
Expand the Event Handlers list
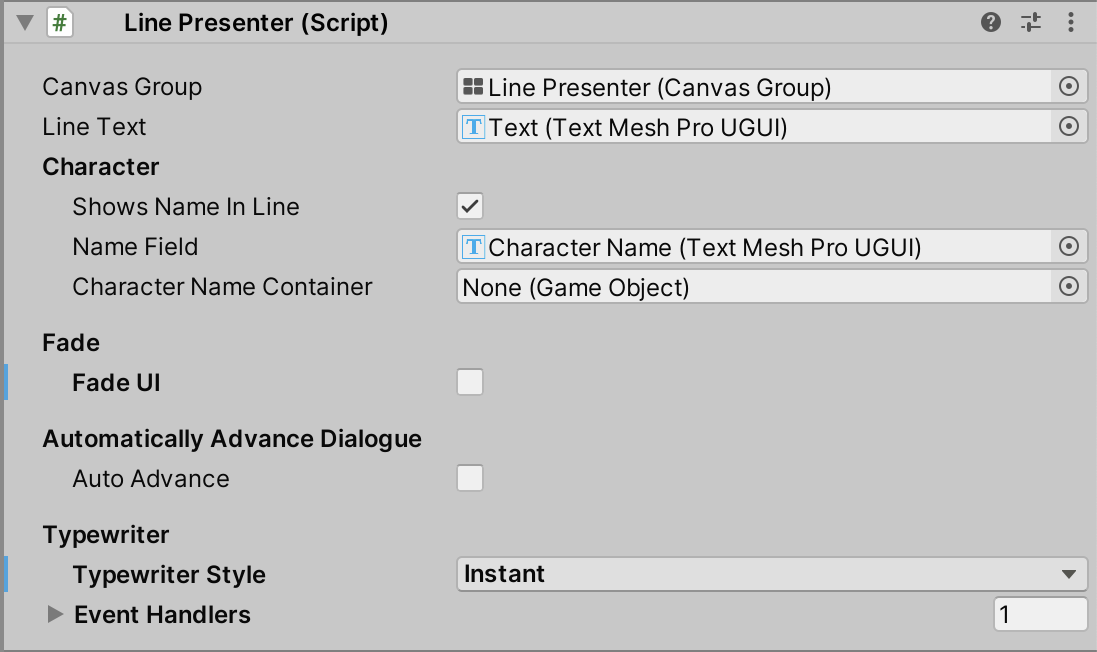pos(56,614)
